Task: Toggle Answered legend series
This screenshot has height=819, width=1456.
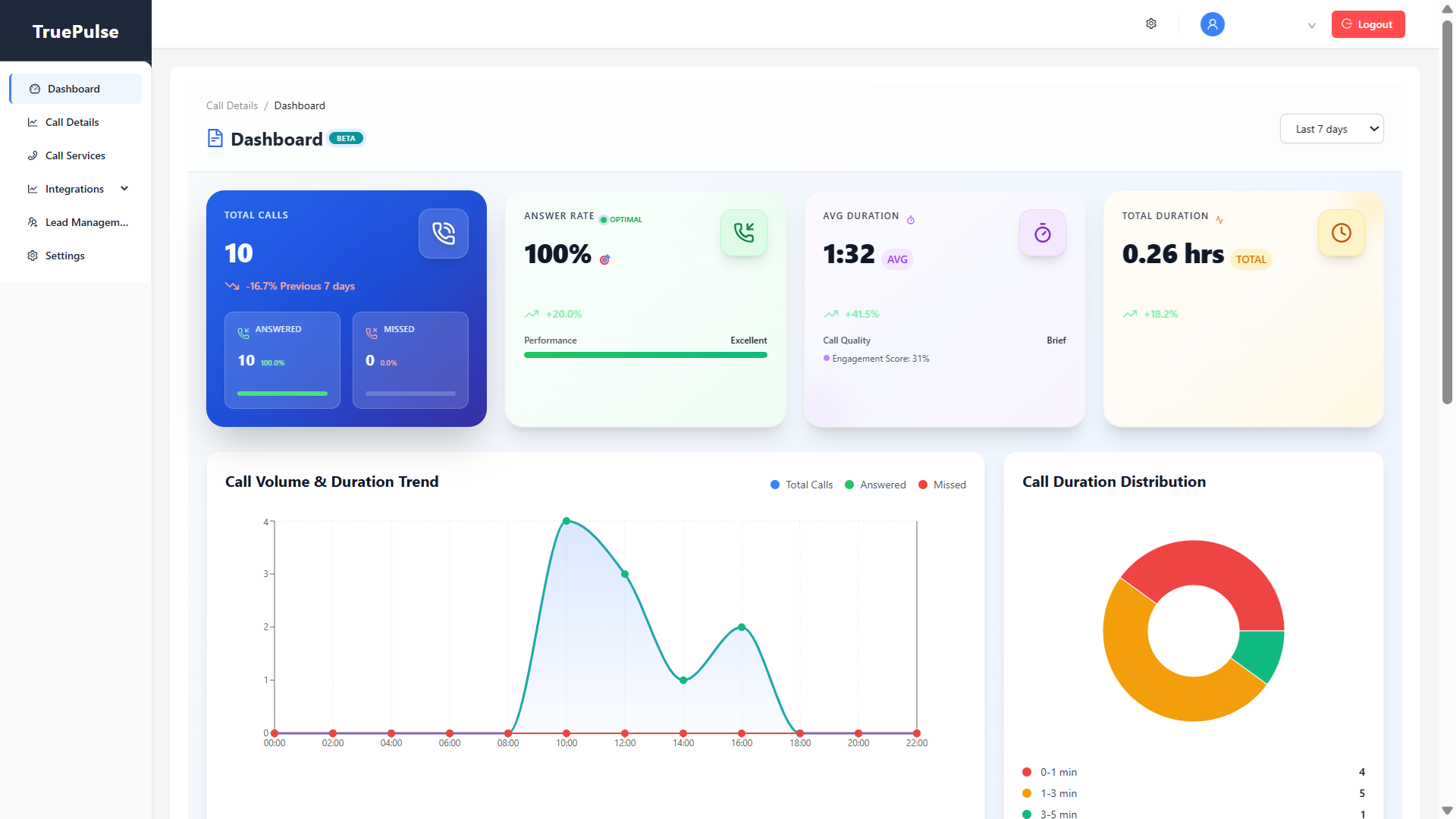Action: click(875, 485)
